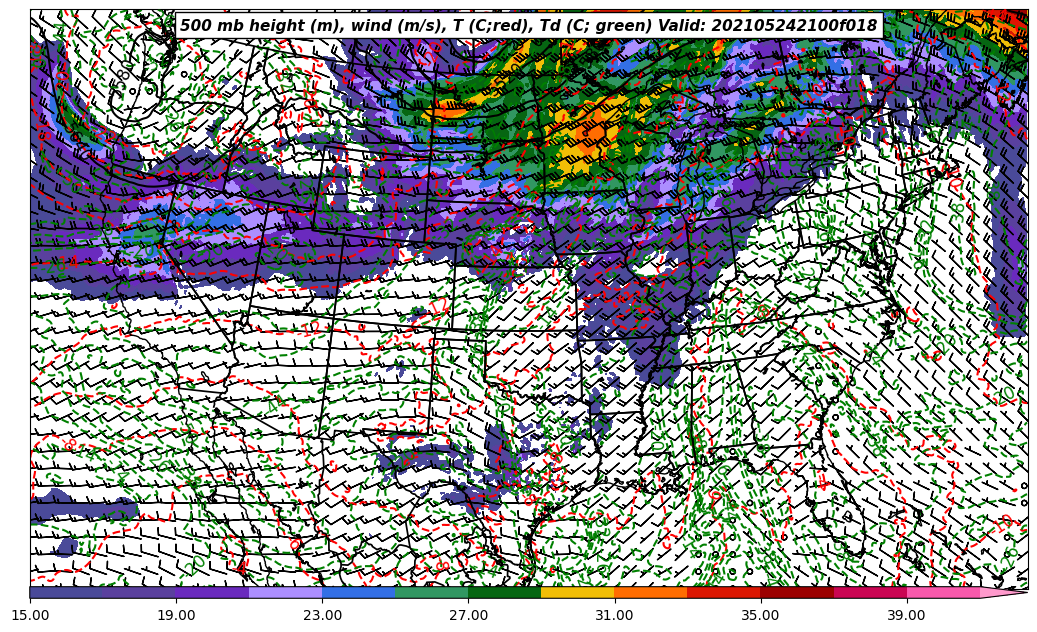The width and height of the screenshot is (1037, 632).
Task: Select the bright blue colorbar segment starting at 23.00
Action: (358, 592)
